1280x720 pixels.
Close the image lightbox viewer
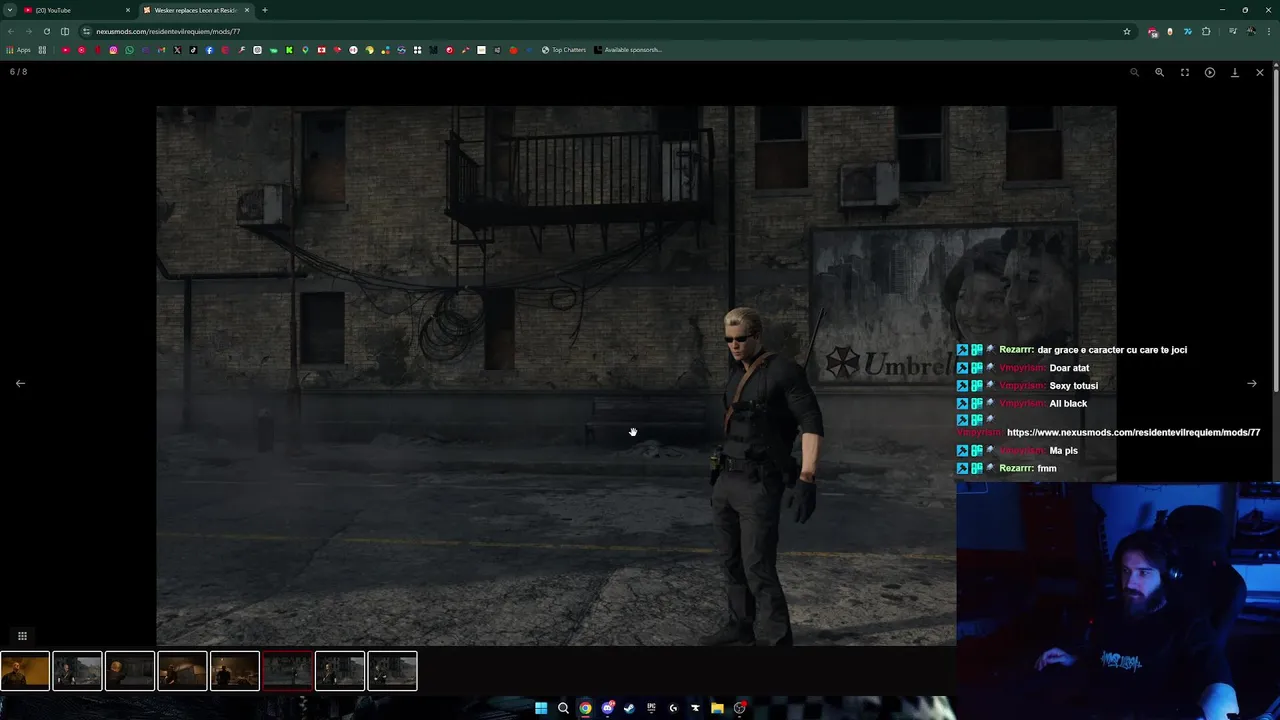tap(1259, 72)
